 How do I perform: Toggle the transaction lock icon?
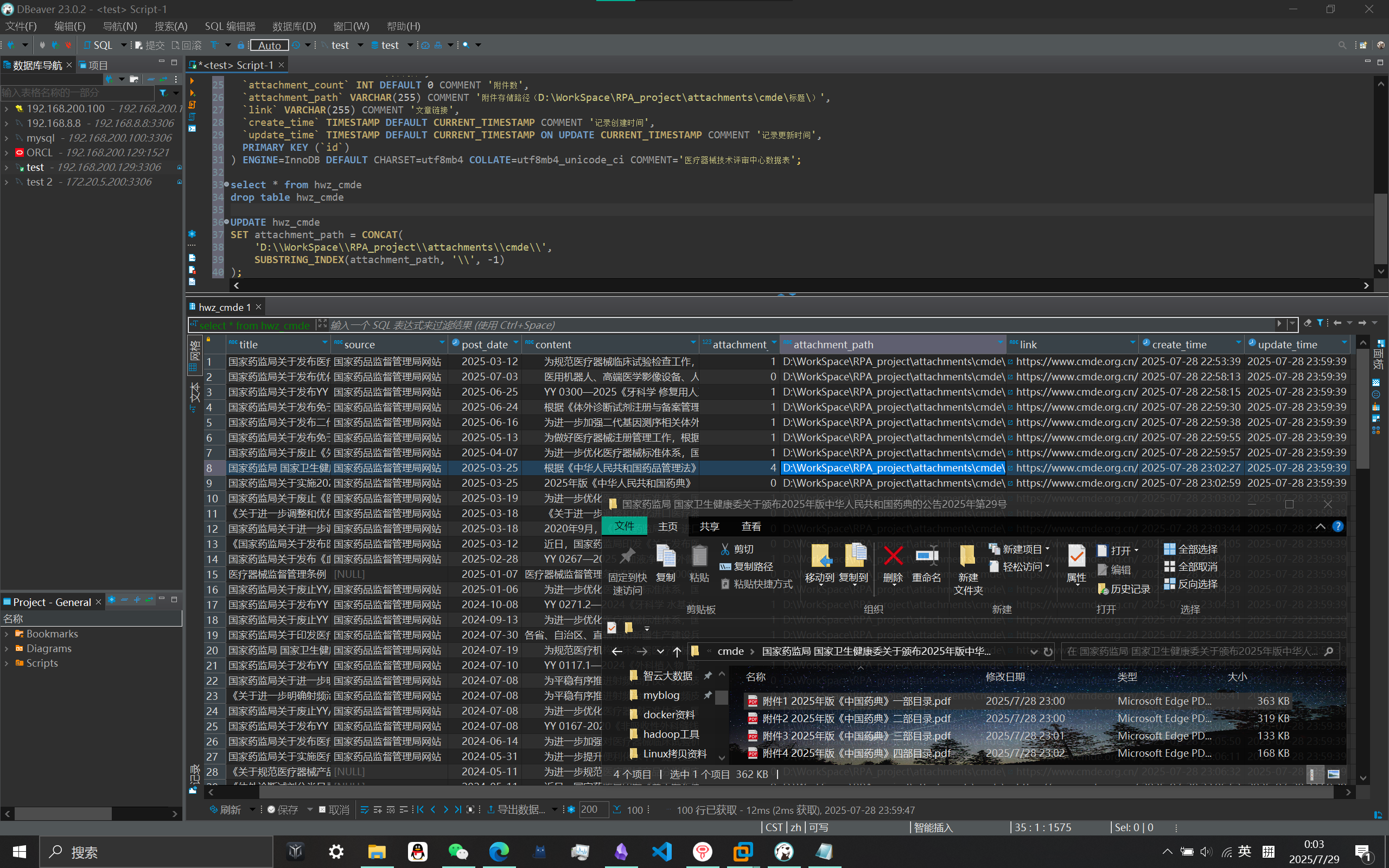(x=241, y=45)
